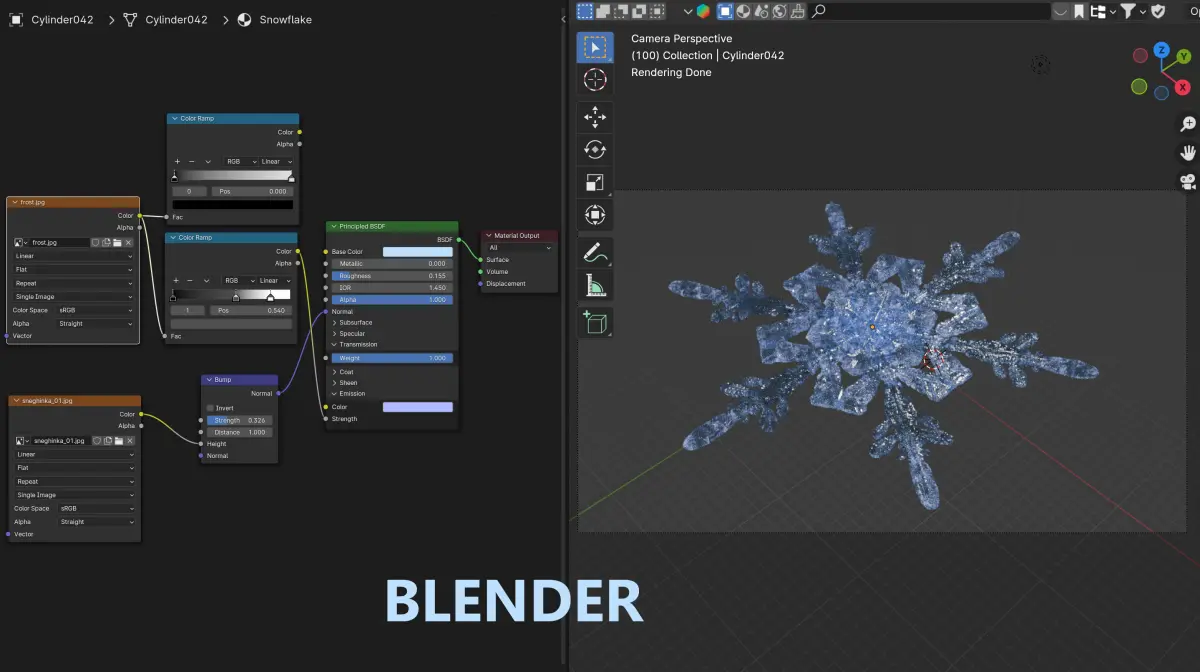Activate the 3D Cursor tool
Screen dimensions: 1200x672
pos(595,81)
